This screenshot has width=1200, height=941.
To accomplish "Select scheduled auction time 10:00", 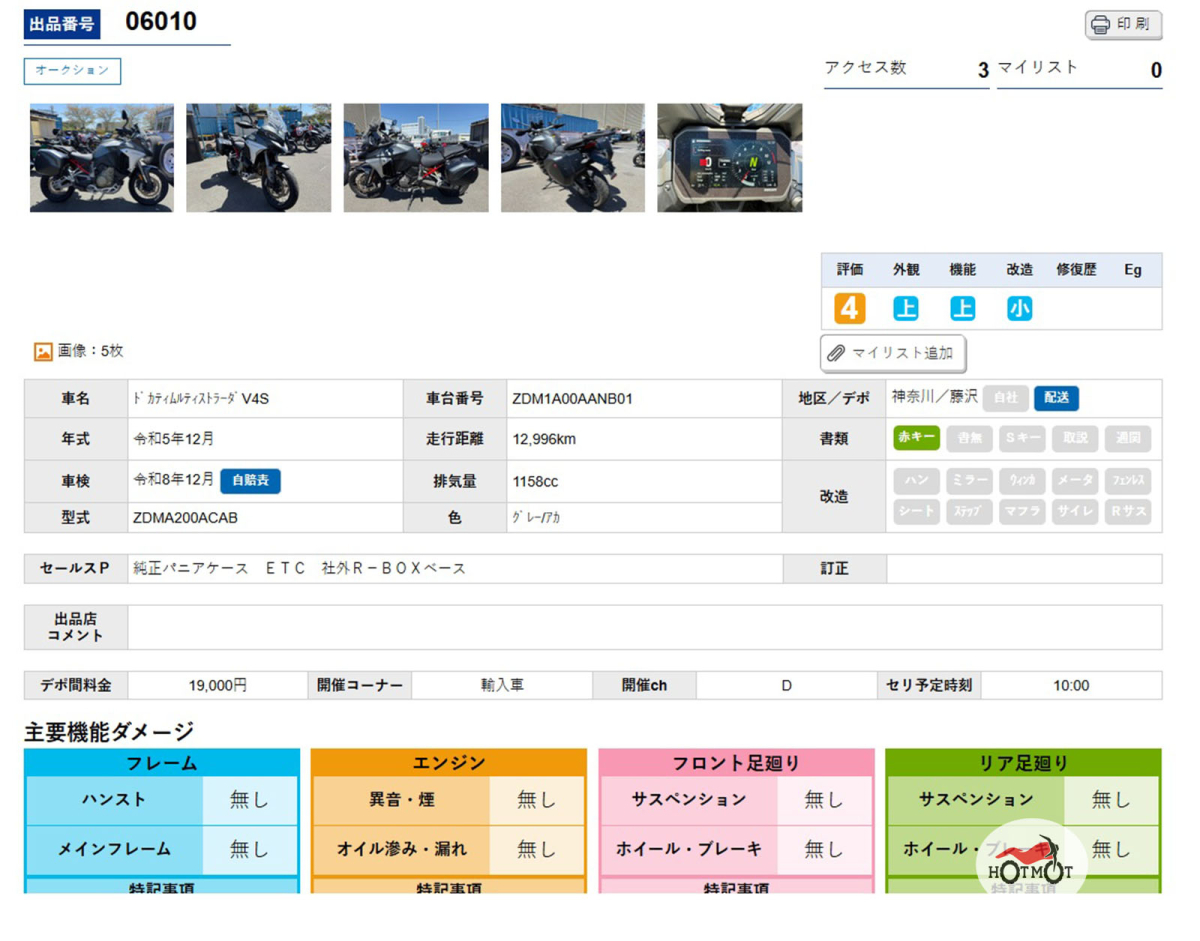I will pyautogui.click(x=1071, y=686).
